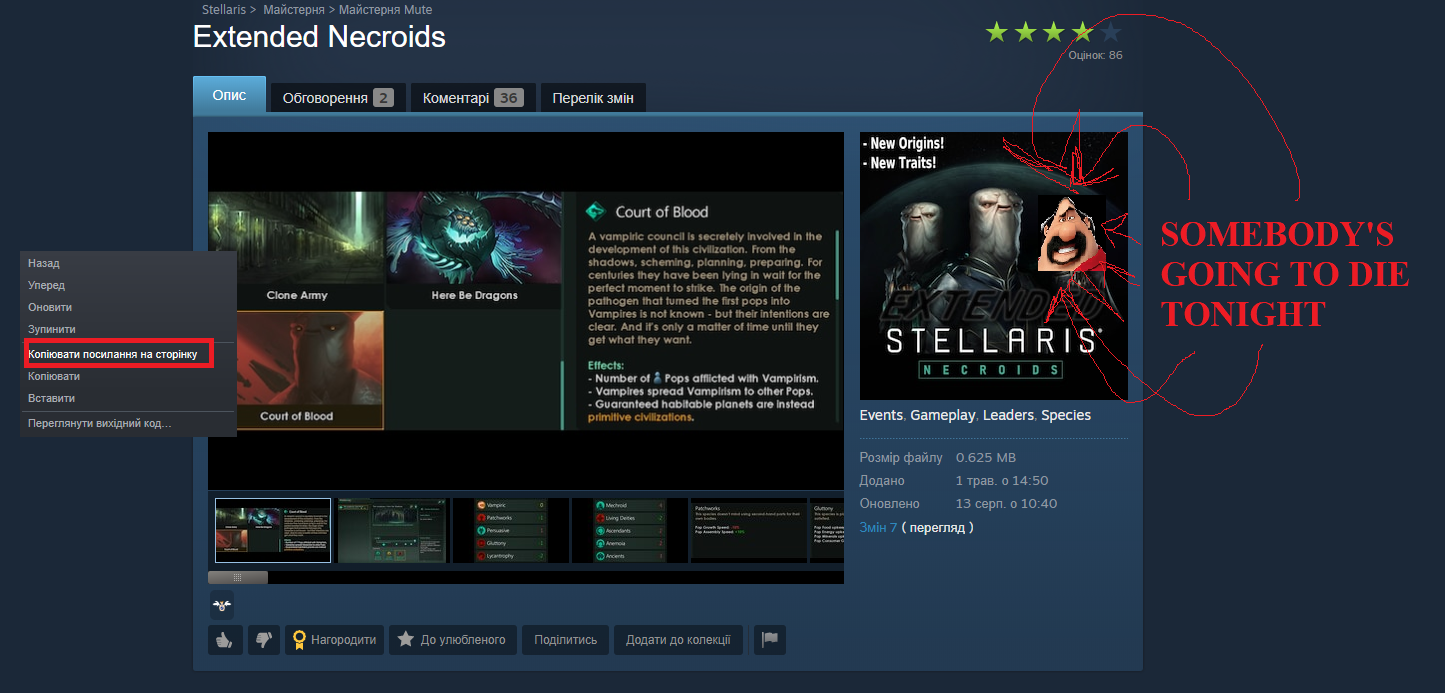The width and height of the screenshot is (1445, 693).
Task: Click the Stellaris Necroids mod cover image
Action: click(993, 266)
